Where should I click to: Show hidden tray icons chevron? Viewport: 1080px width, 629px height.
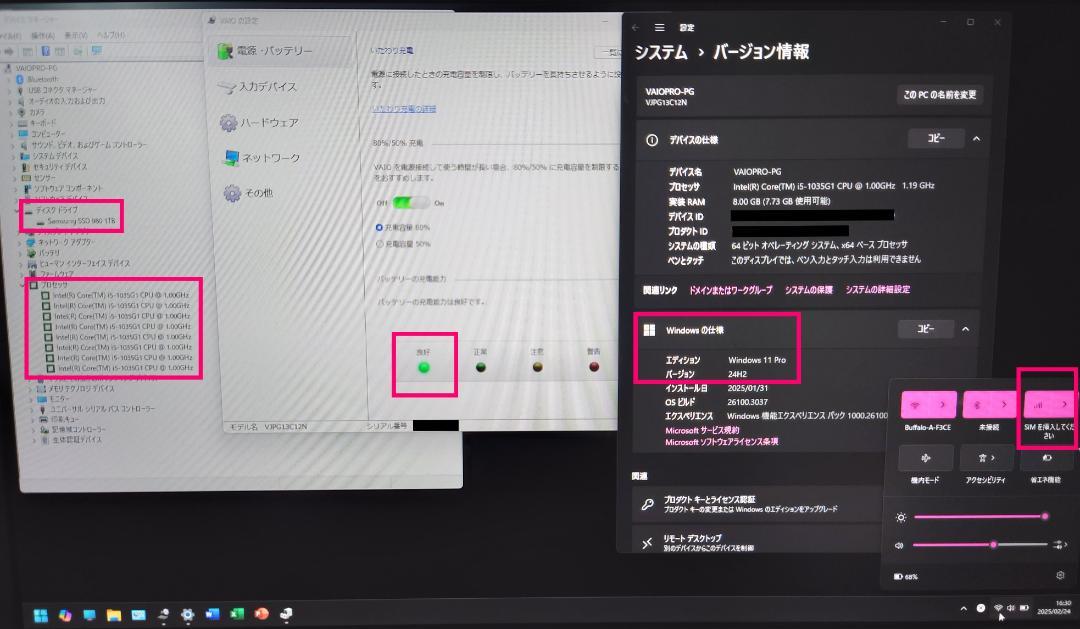click(963, 608)
